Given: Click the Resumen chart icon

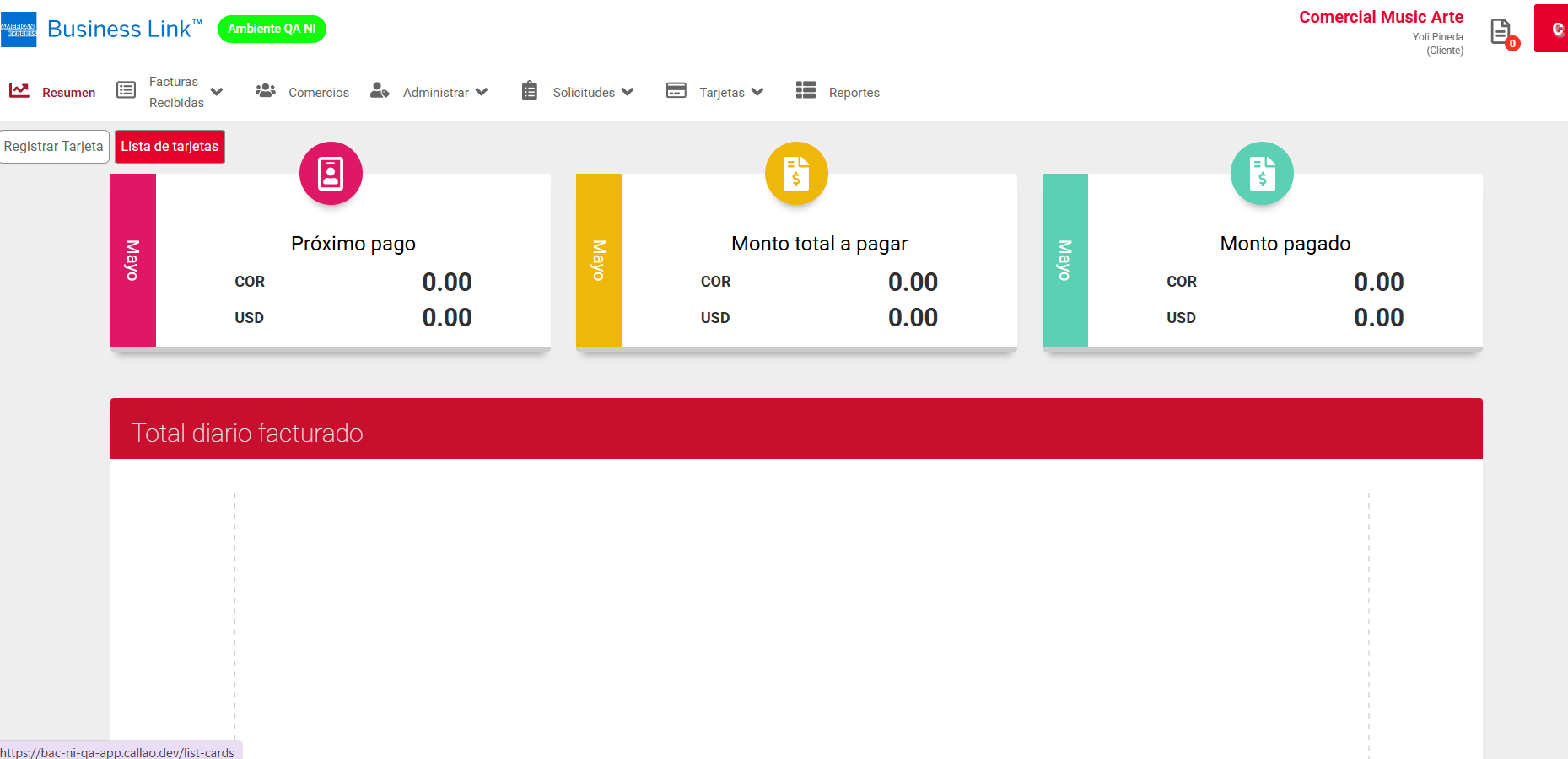Looking at the screenshot, I should [x=19, y=90].
